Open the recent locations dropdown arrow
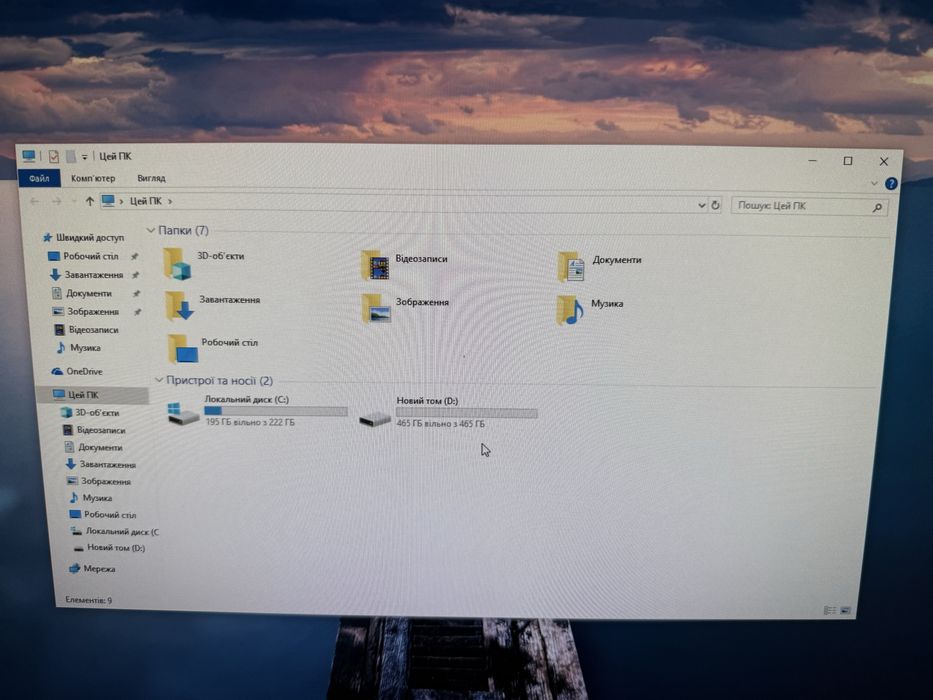The width and height of the screenshot is (933, 700). (x=74, y=201)
